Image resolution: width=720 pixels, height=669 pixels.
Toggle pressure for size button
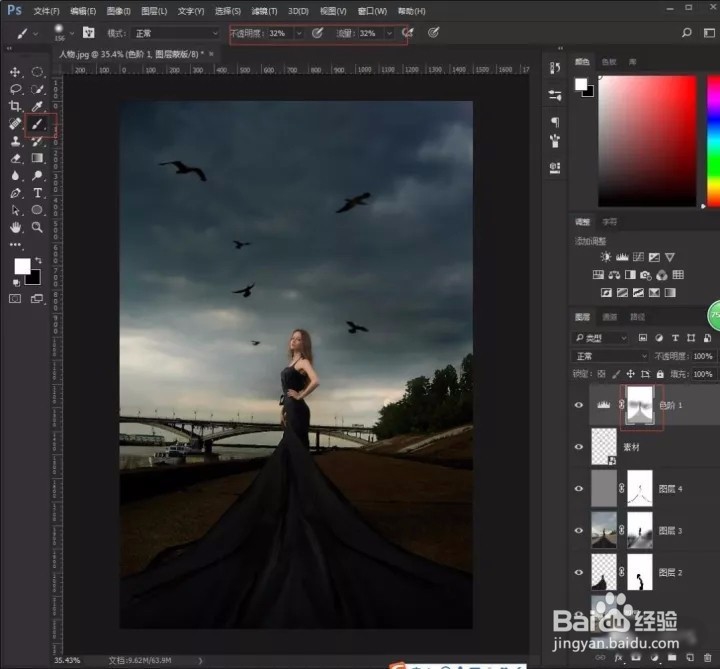(x=433, y=33)
